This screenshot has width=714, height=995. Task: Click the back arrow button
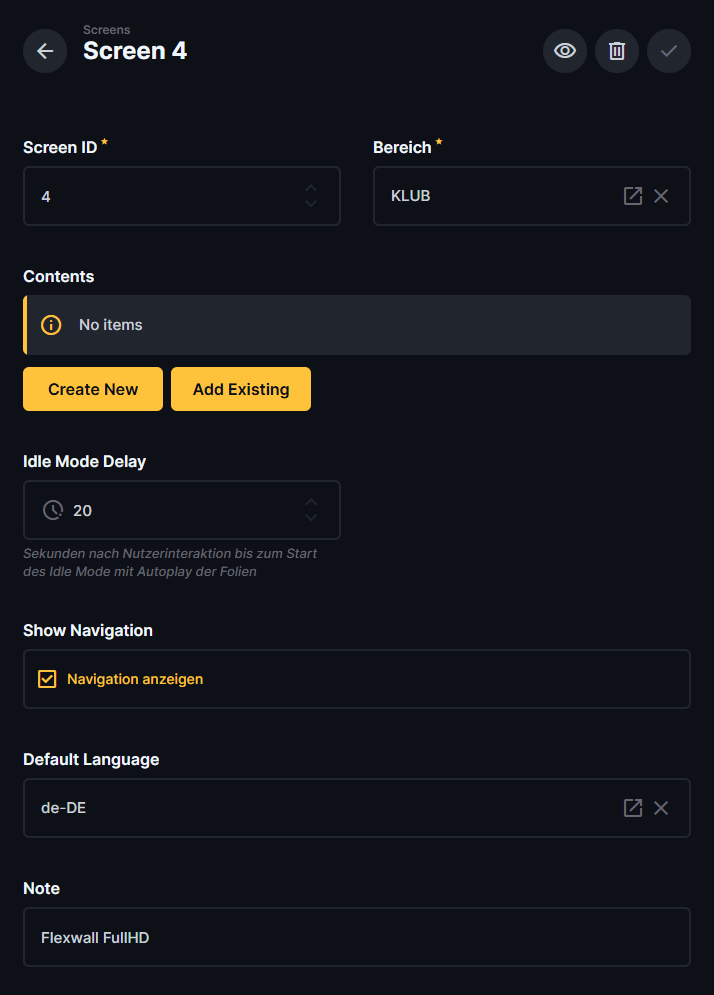45,51
